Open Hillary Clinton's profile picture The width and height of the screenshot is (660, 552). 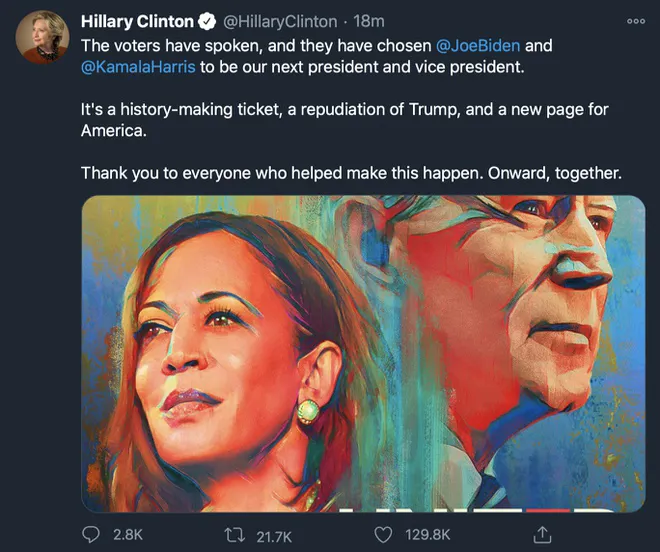41,38
